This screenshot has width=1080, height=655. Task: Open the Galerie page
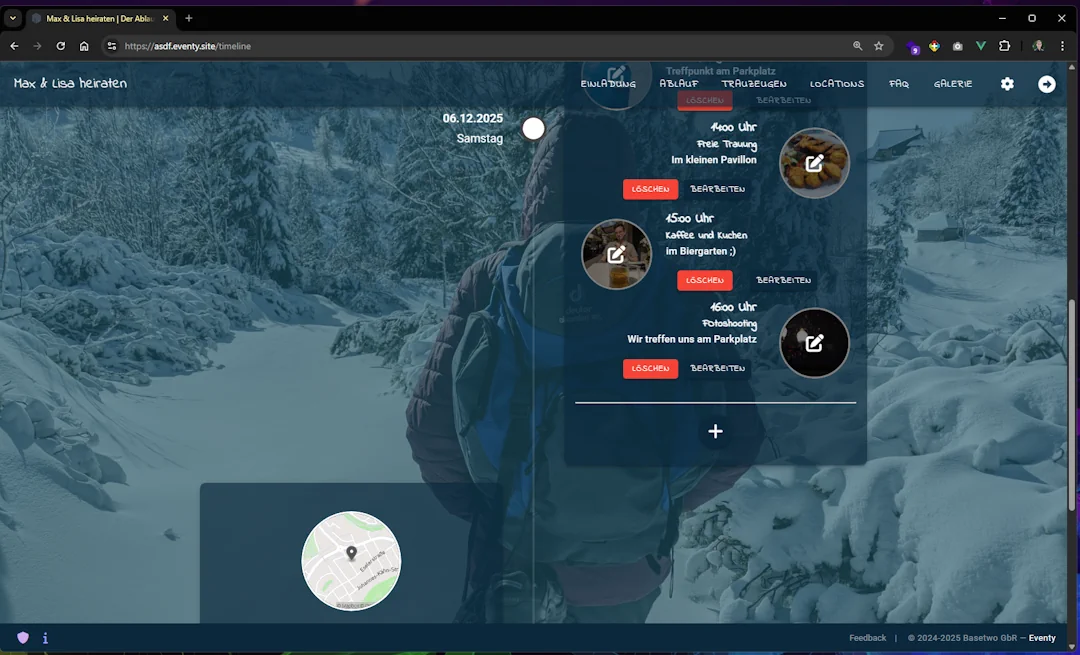[x=953, y=84]
